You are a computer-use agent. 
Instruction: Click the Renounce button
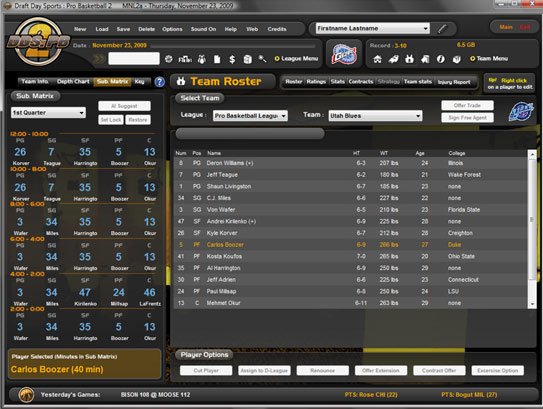tap(322, 371)
